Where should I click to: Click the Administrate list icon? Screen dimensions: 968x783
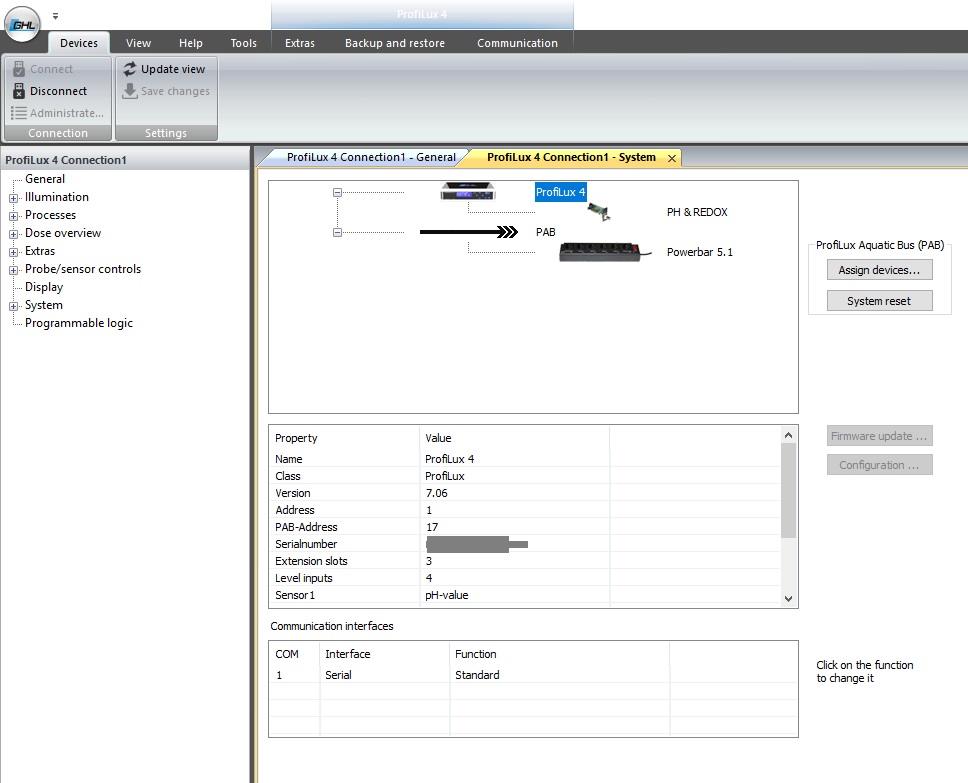click(x=19, y=113)
